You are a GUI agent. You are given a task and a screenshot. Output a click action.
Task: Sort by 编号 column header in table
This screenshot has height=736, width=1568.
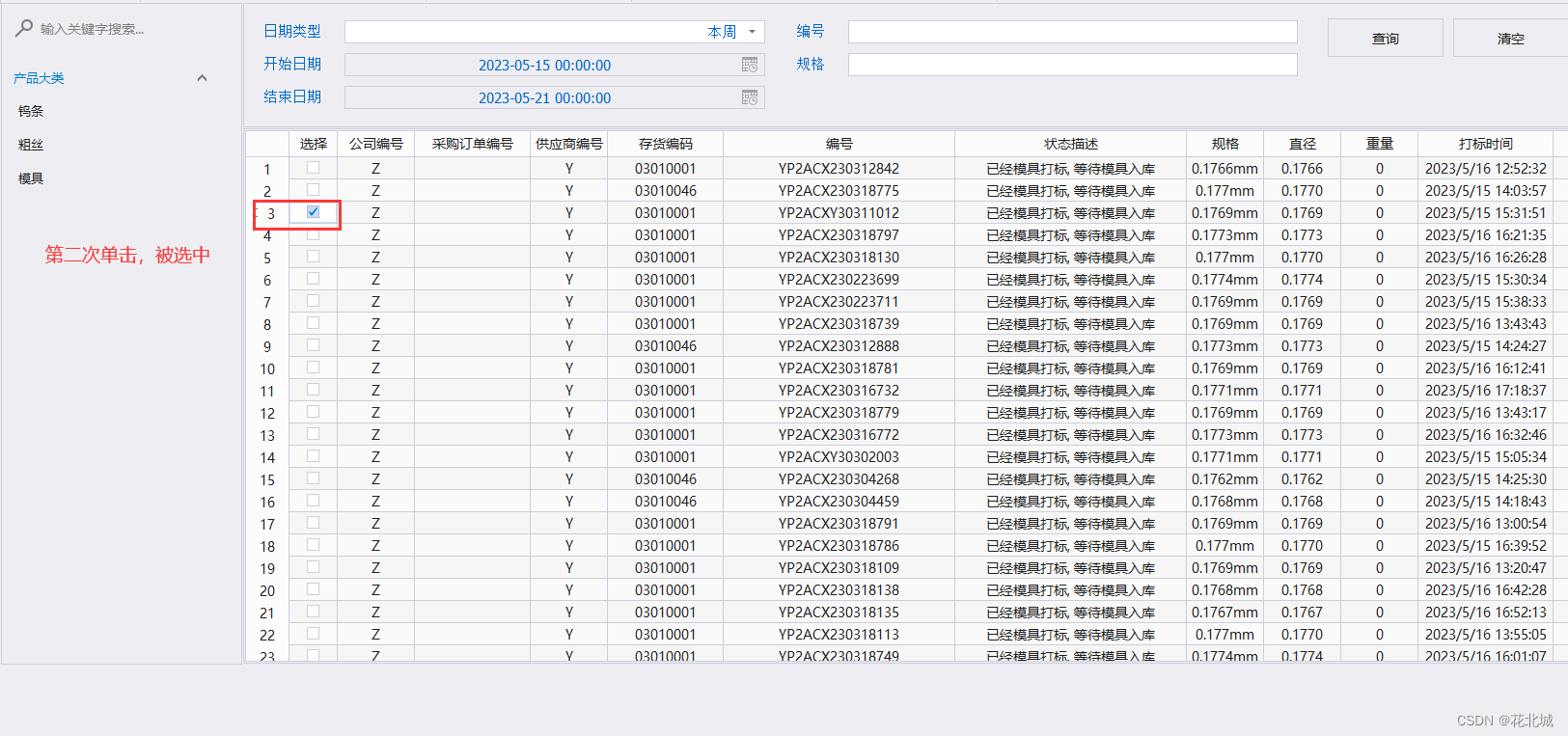(839, 144)
